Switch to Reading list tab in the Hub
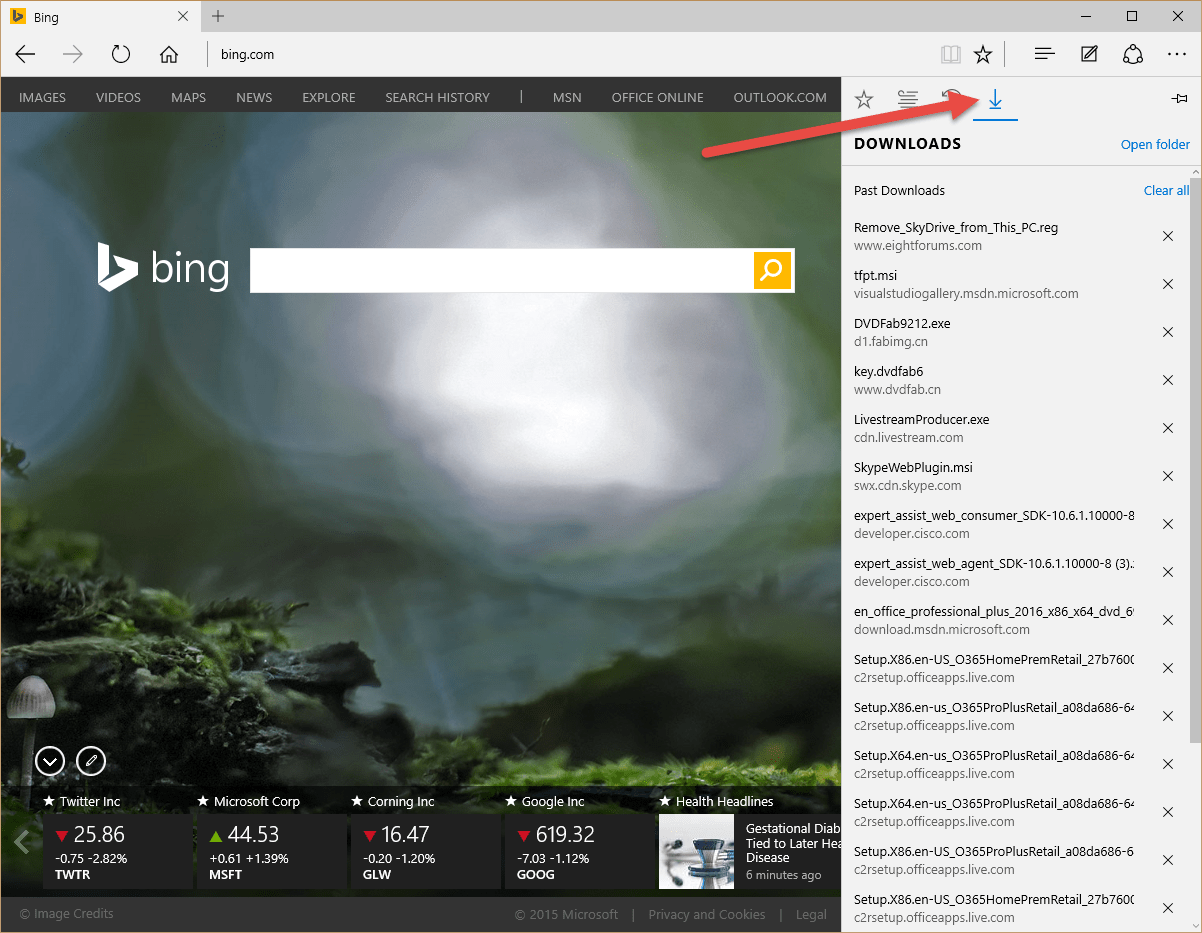This screenshot has height=933, width=1202. coord(908,99)
